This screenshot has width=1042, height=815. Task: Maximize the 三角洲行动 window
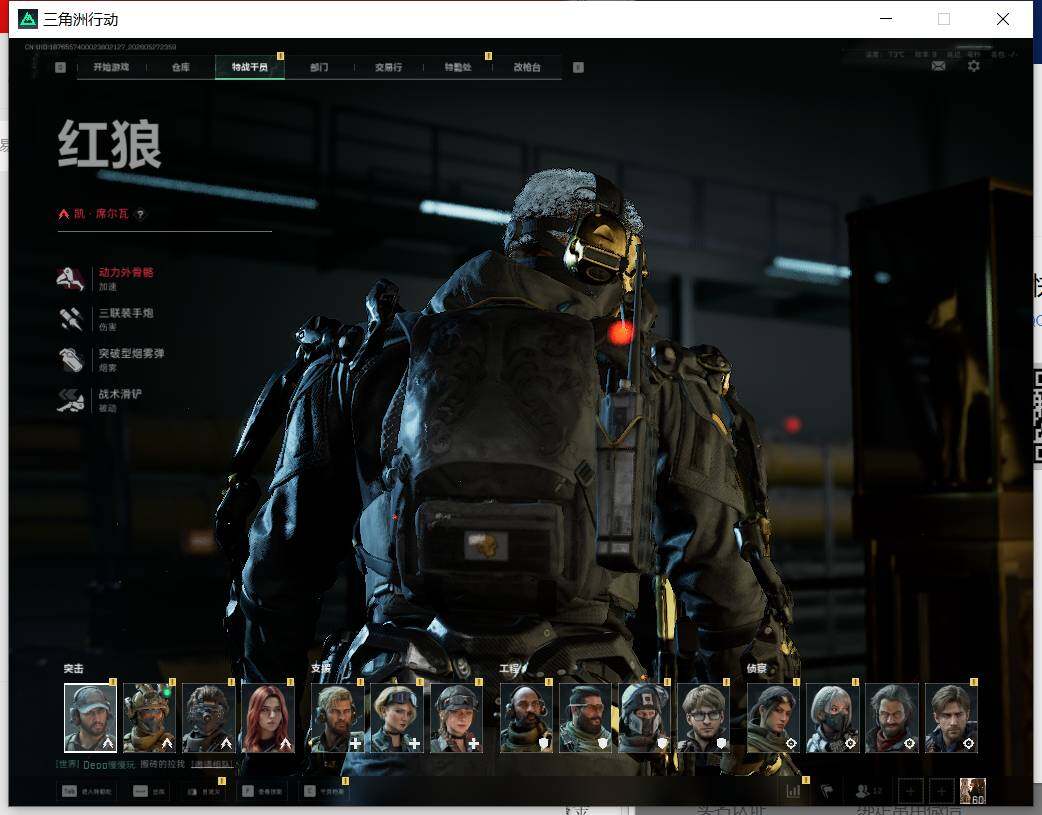coord(944,19)
